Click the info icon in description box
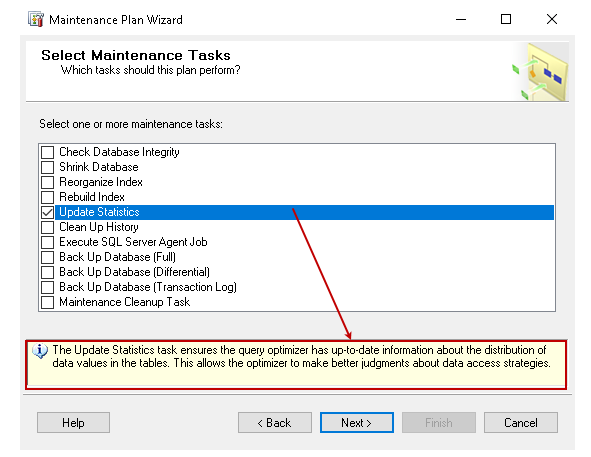591x457 pixels. click(x=40, y=351)
